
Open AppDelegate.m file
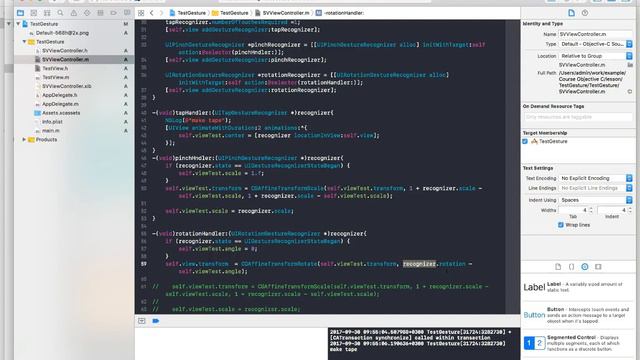tap(60, 104)
